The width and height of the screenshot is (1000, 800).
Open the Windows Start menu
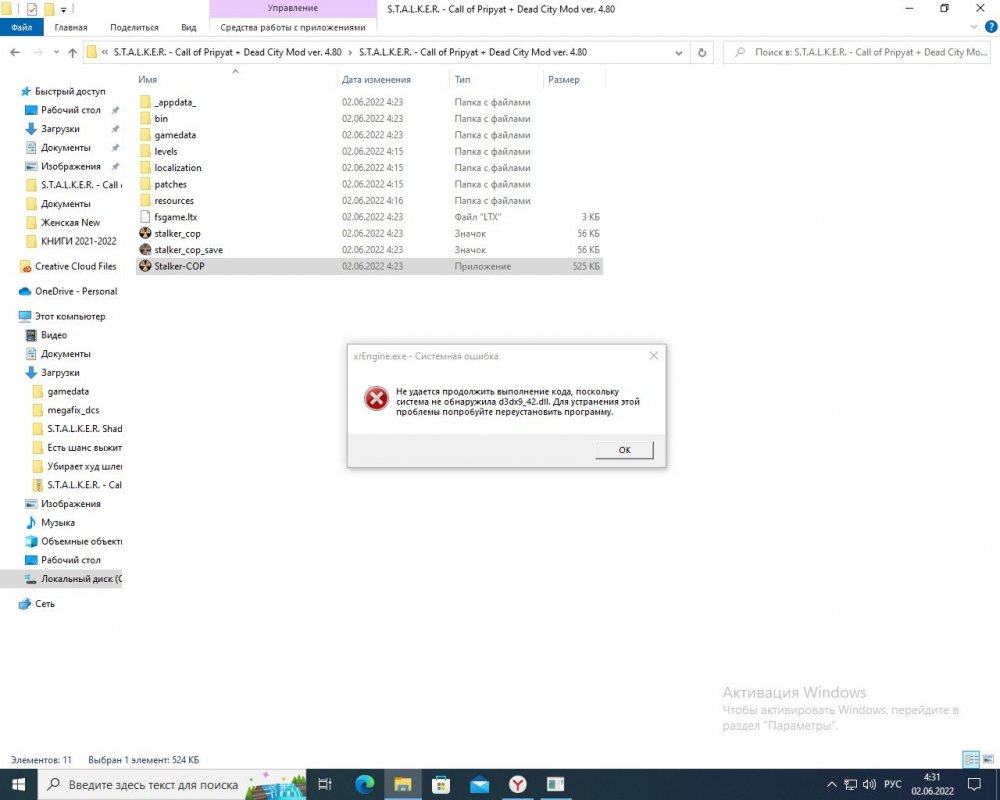pyautogui.click(x=18, y=784)
